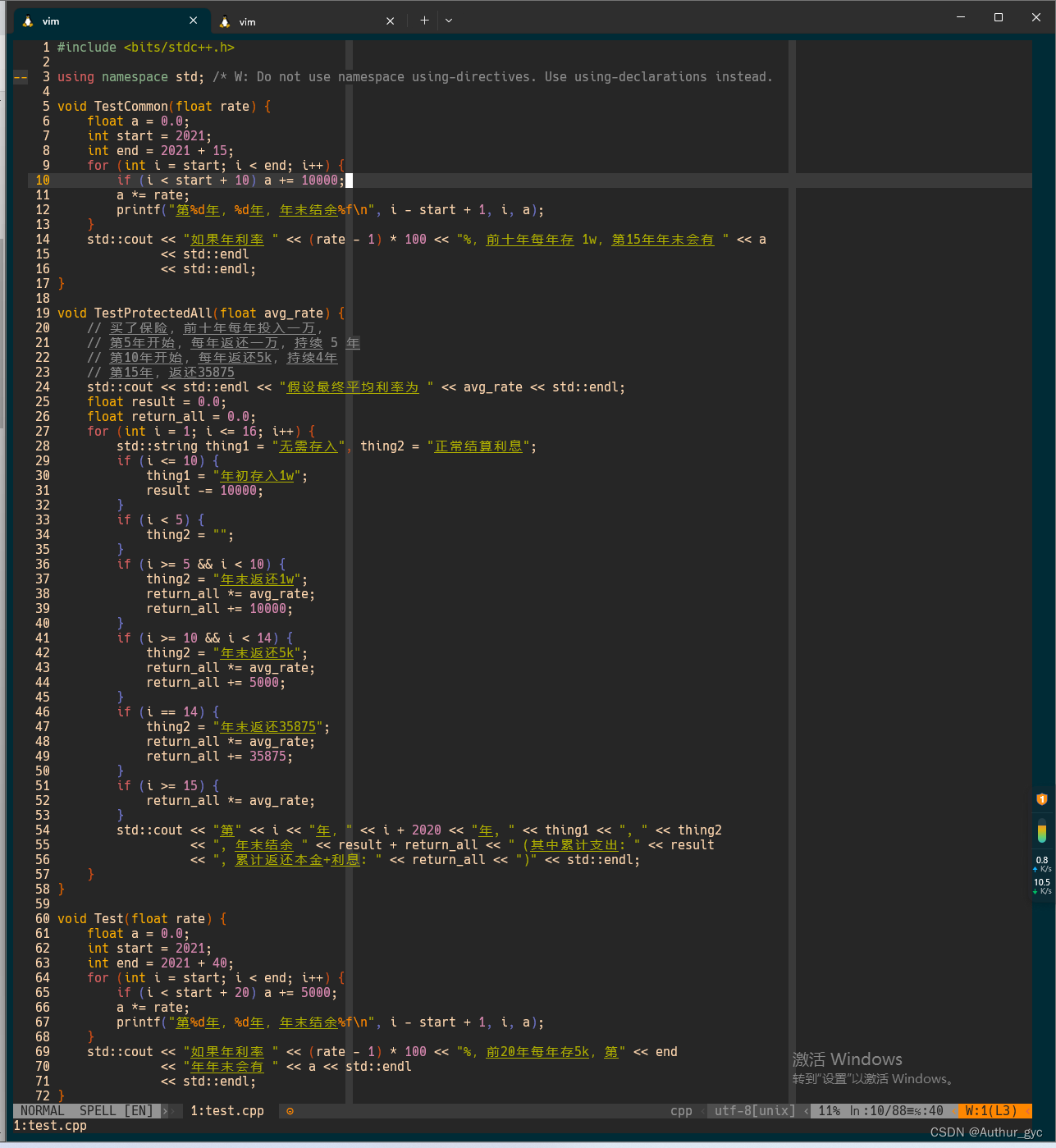
Task: Switch to the first vim tab
Action: [110, 21]
